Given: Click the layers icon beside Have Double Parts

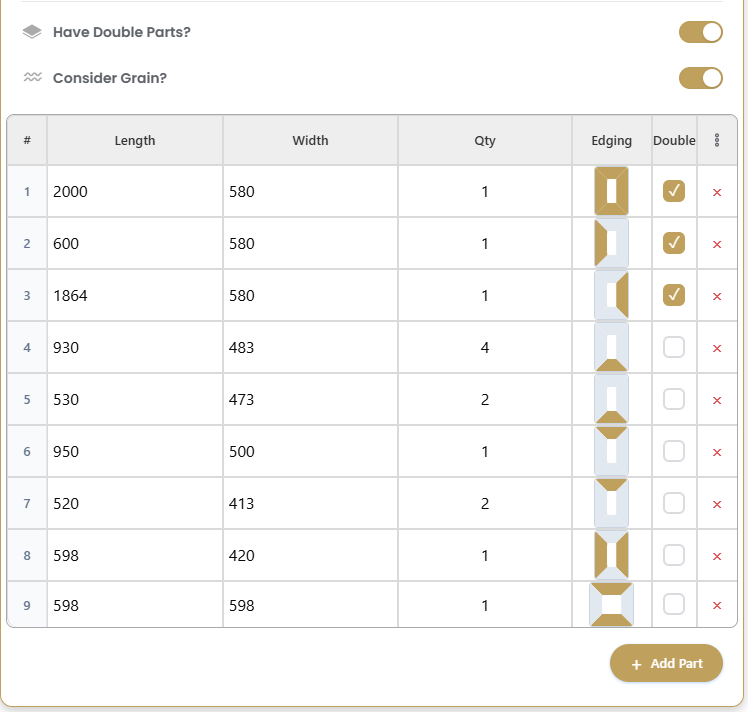Looking at the screenshot, I should point(32,32).
